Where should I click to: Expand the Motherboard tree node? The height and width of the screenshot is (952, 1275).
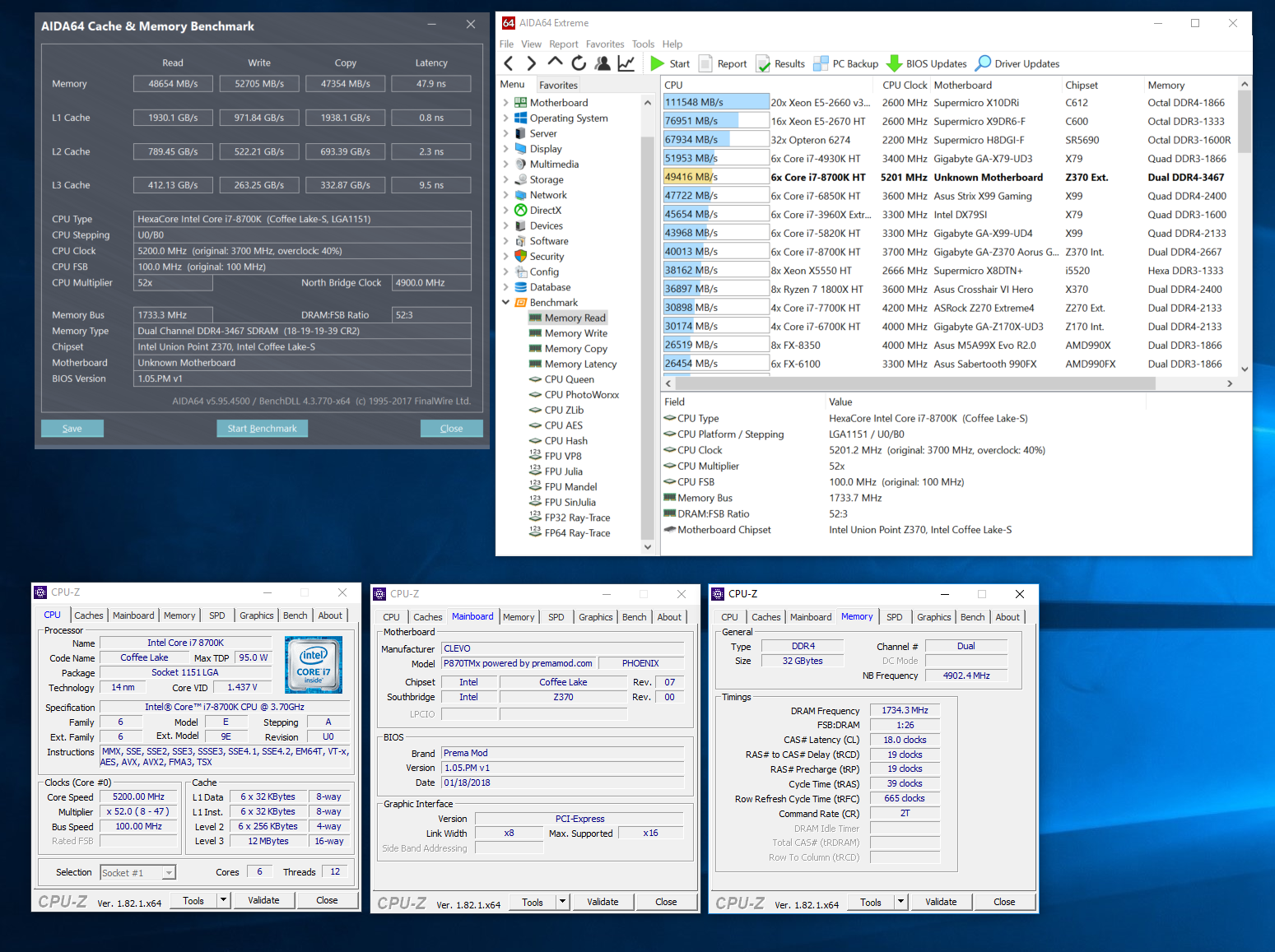tap(505, 103)
